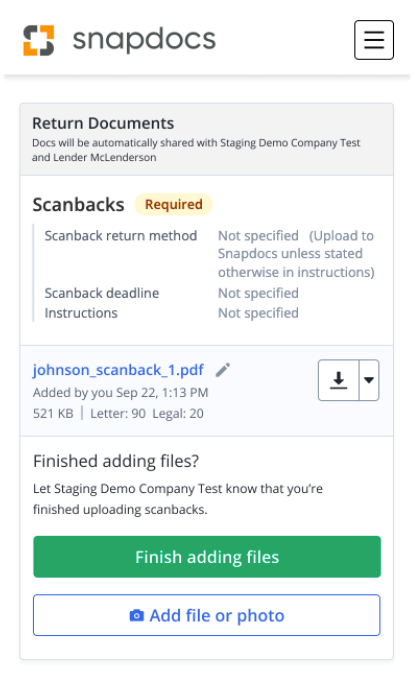Click the Letter: 90 page count
This screenshot has height=677, width=415.
(x=118, y=413)
